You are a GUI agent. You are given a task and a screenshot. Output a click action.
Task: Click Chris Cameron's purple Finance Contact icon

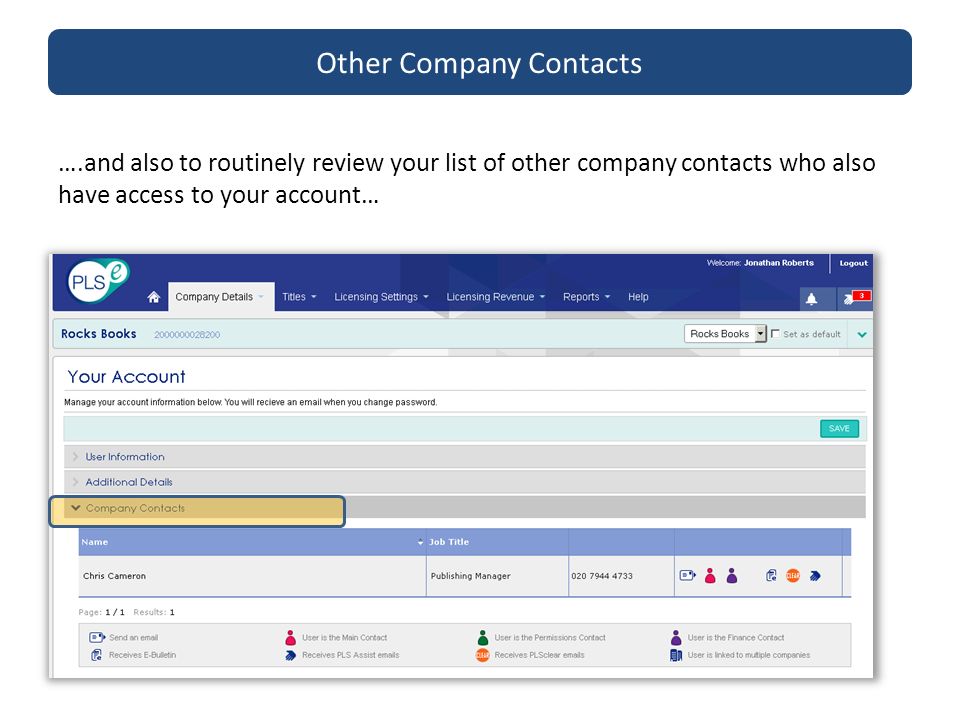732,576
